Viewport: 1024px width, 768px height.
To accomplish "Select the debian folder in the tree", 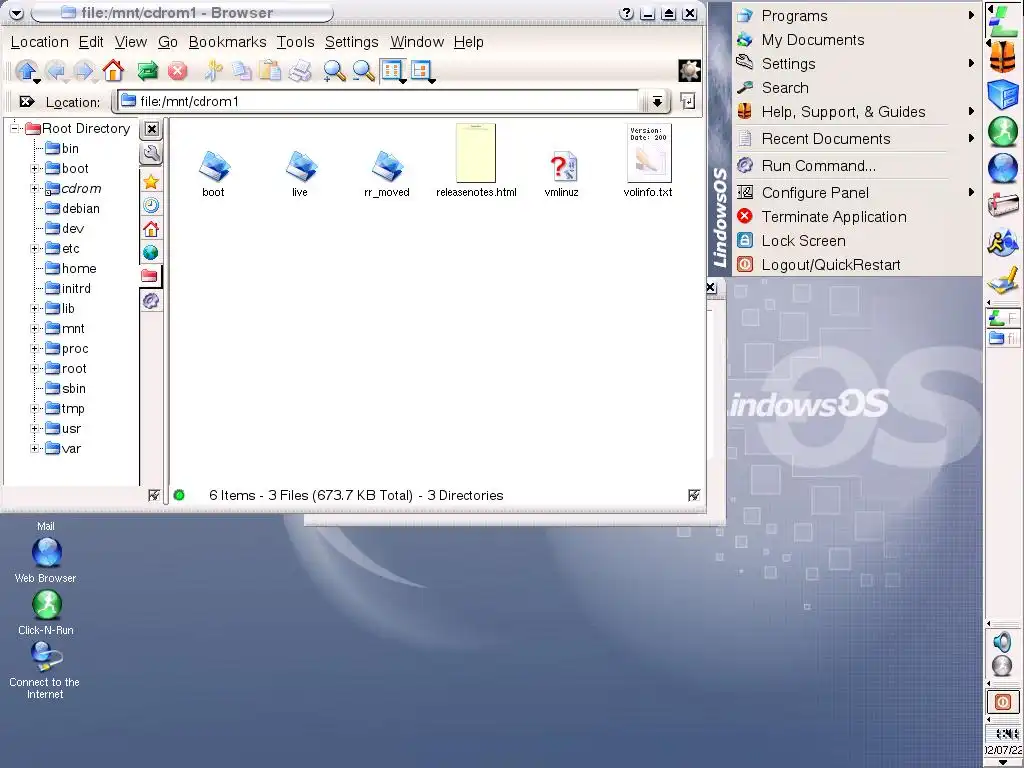I will click(x=72, y=208).
